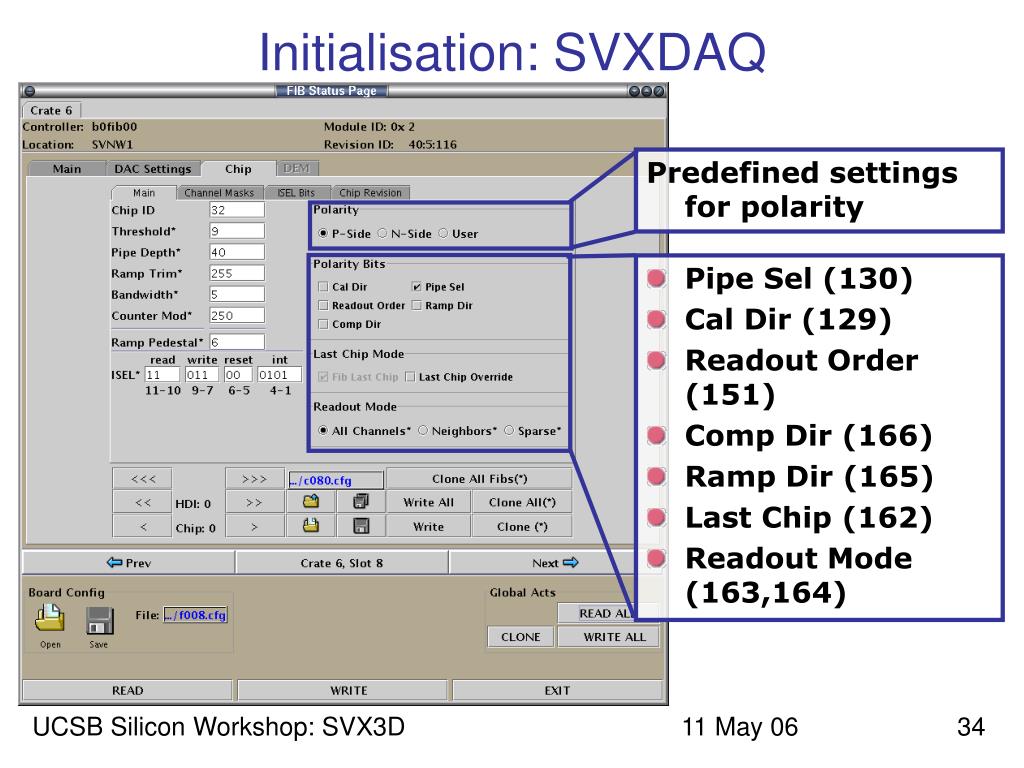Click the f008.cfg board file field
Viewport: 1024px width, 768px height.
pos(196,615)
